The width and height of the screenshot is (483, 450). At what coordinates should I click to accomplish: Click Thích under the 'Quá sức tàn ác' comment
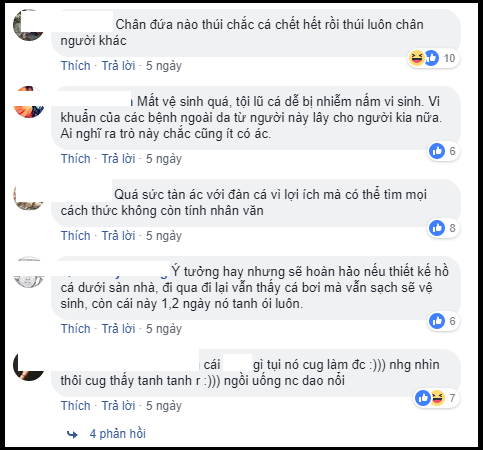76,236
